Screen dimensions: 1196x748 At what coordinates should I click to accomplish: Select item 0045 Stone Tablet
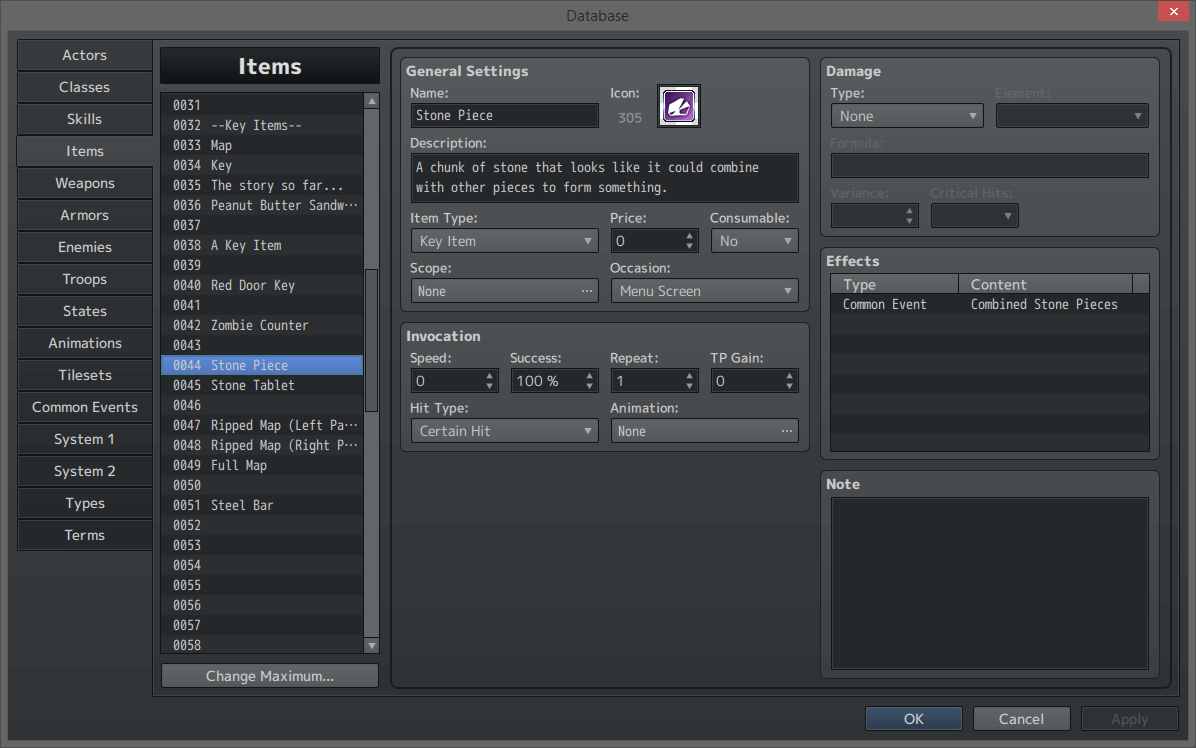[x=262, y=385]
